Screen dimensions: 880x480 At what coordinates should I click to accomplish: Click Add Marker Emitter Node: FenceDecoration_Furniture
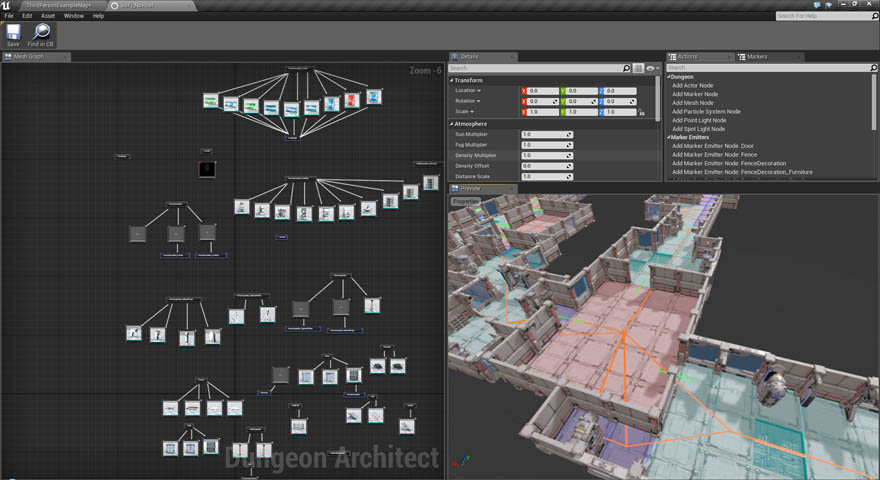(x=742, y=172)
